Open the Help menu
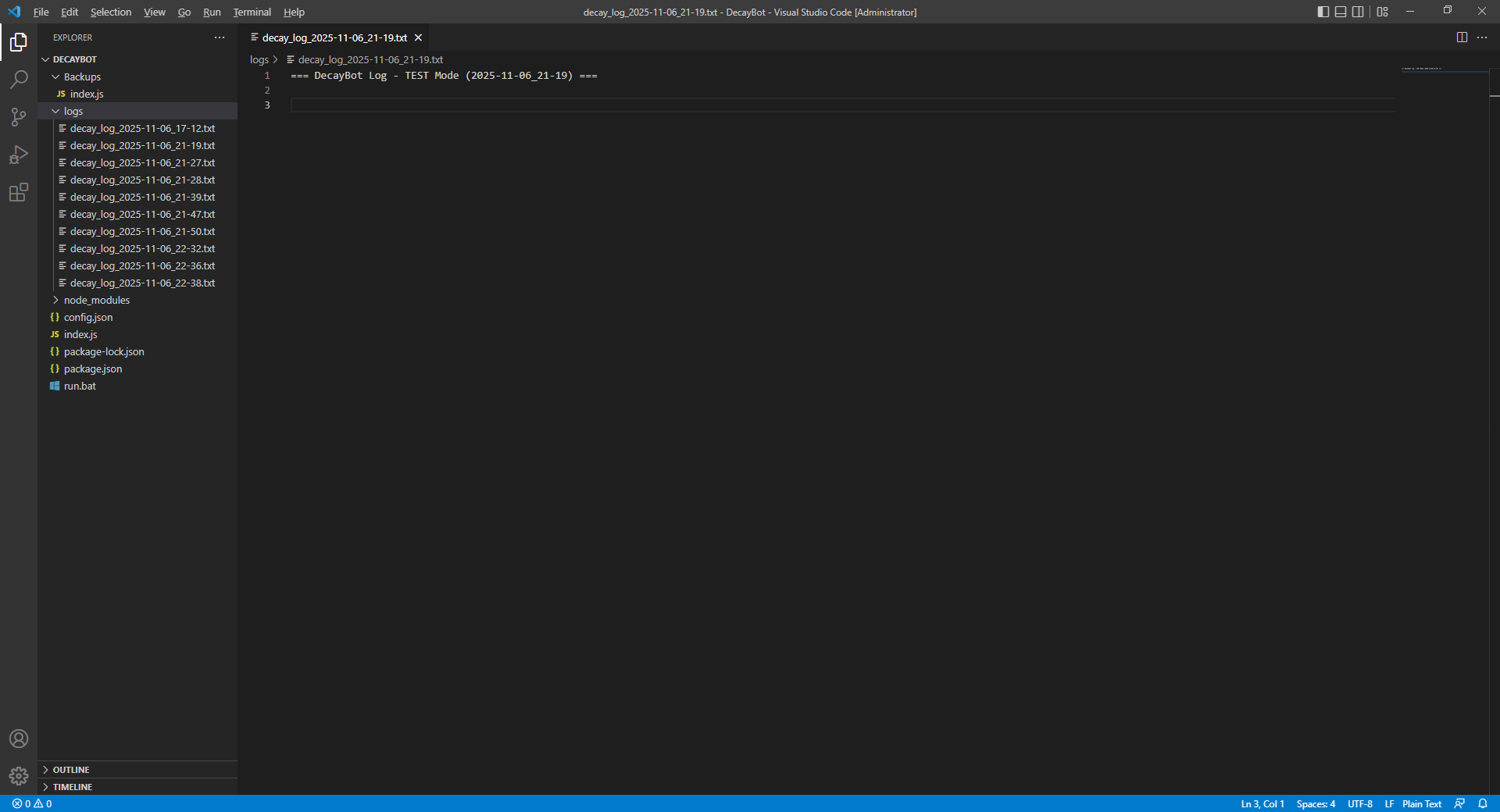Screen dimensions: 1500x812 pos(294,12)
